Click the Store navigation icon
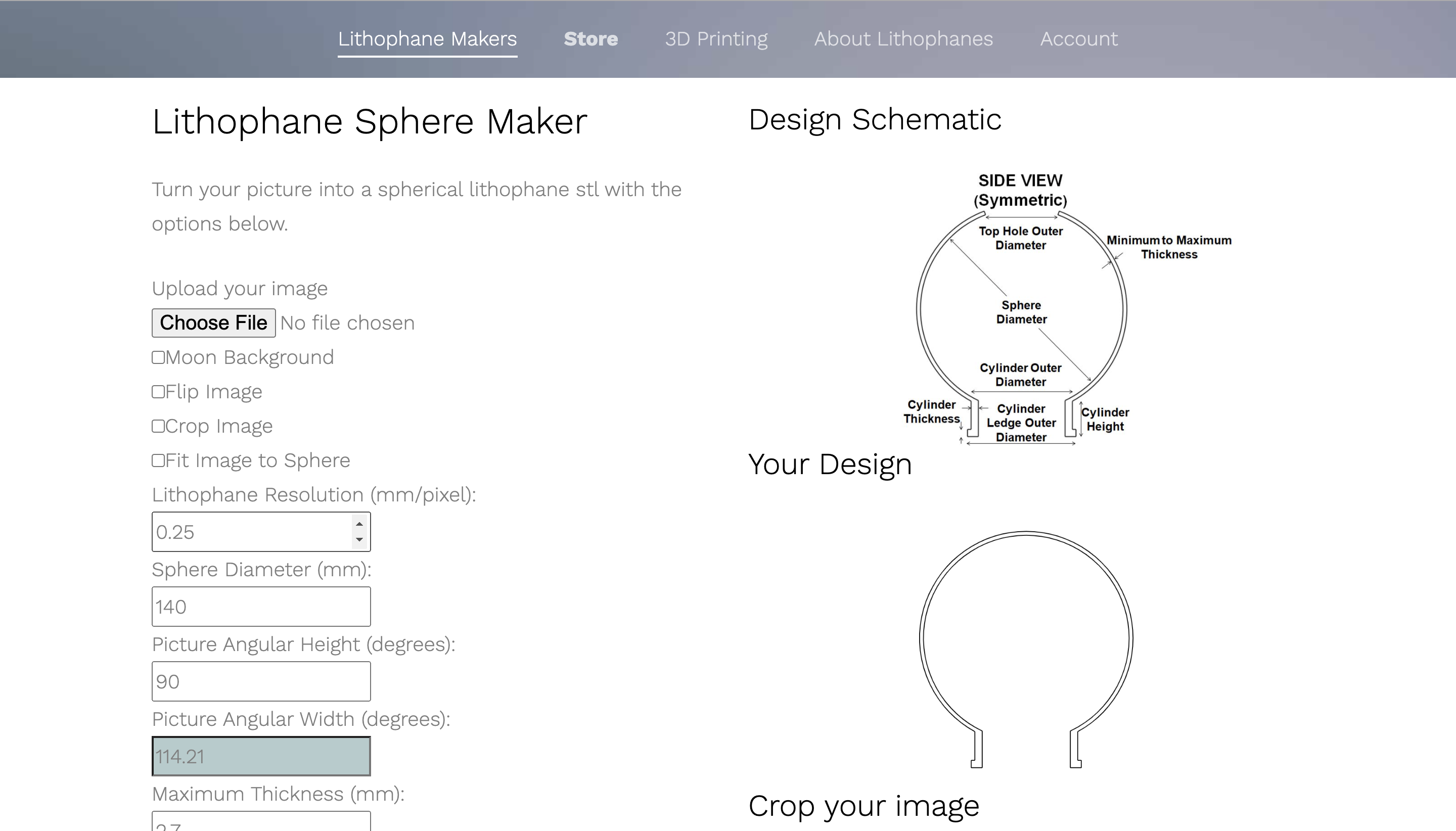Viewport: 1456px width, 831px height. coord(591,38)
